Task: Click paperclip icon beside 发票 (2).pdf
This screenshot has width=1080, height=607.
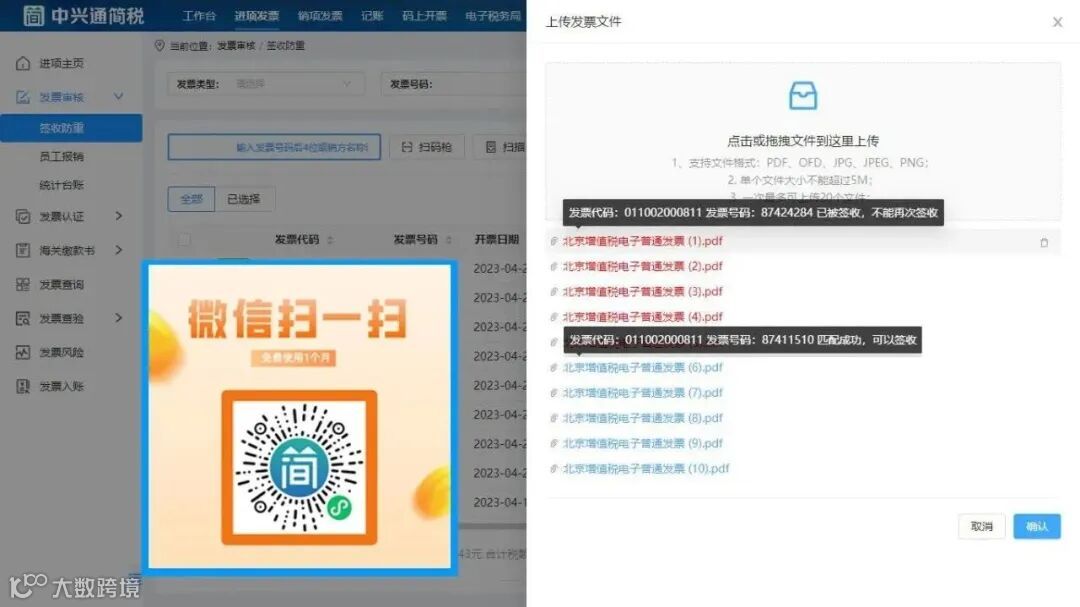Action: 554,267
